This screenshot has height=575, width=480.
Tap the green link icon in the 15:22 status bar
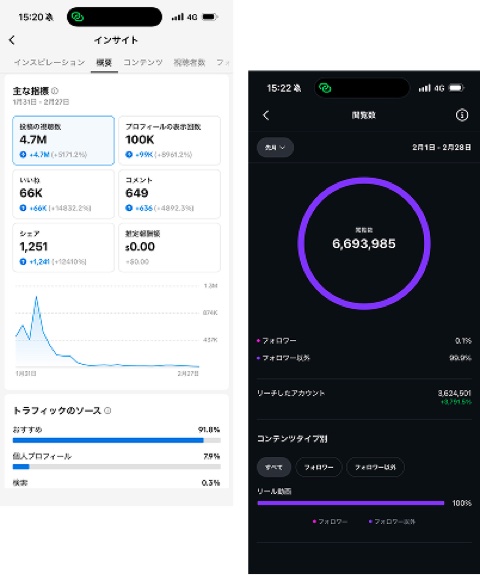[x=325, y=88]
